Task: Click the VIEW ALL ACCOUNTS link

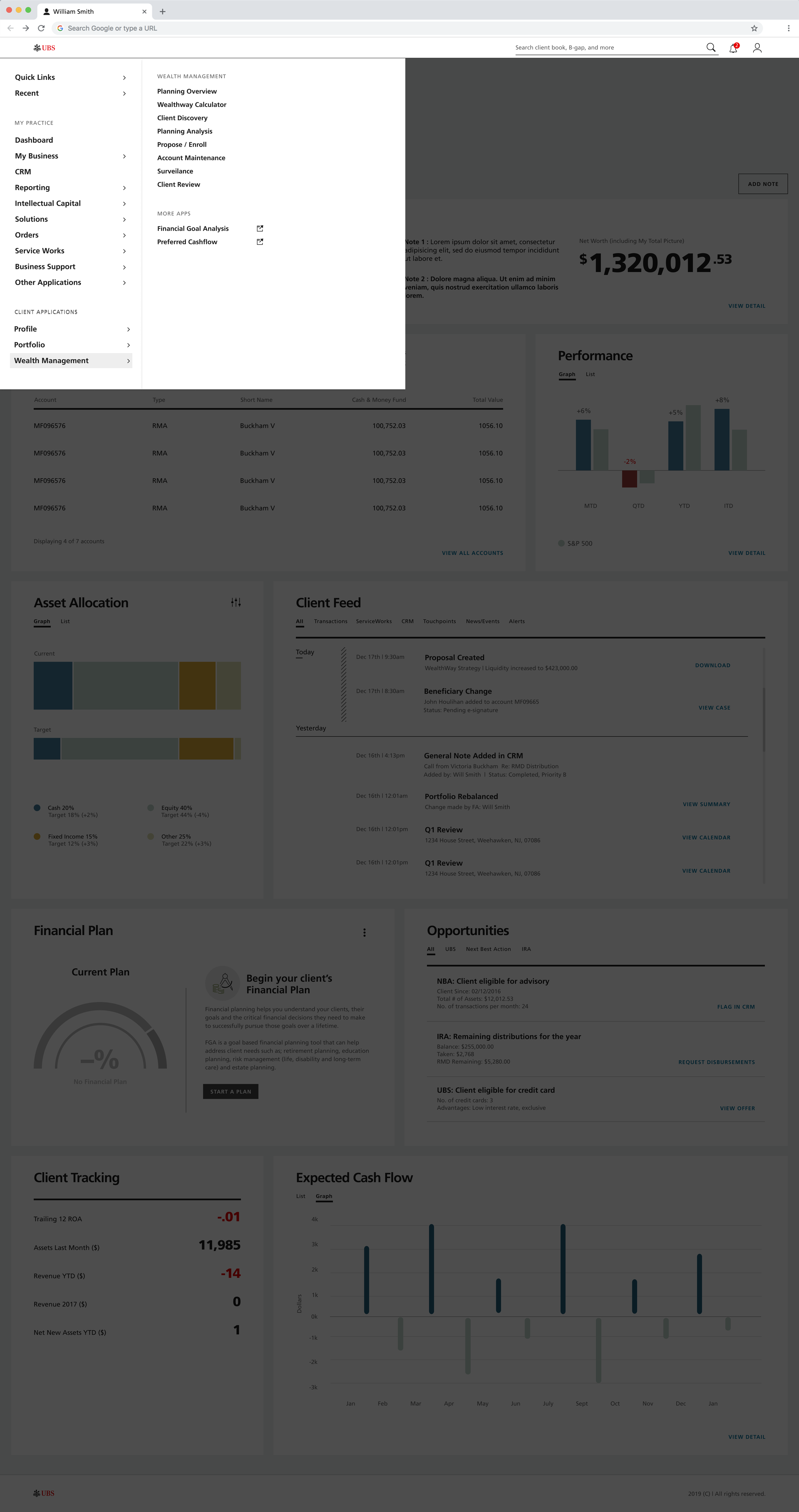Action: tap(472, 552)
